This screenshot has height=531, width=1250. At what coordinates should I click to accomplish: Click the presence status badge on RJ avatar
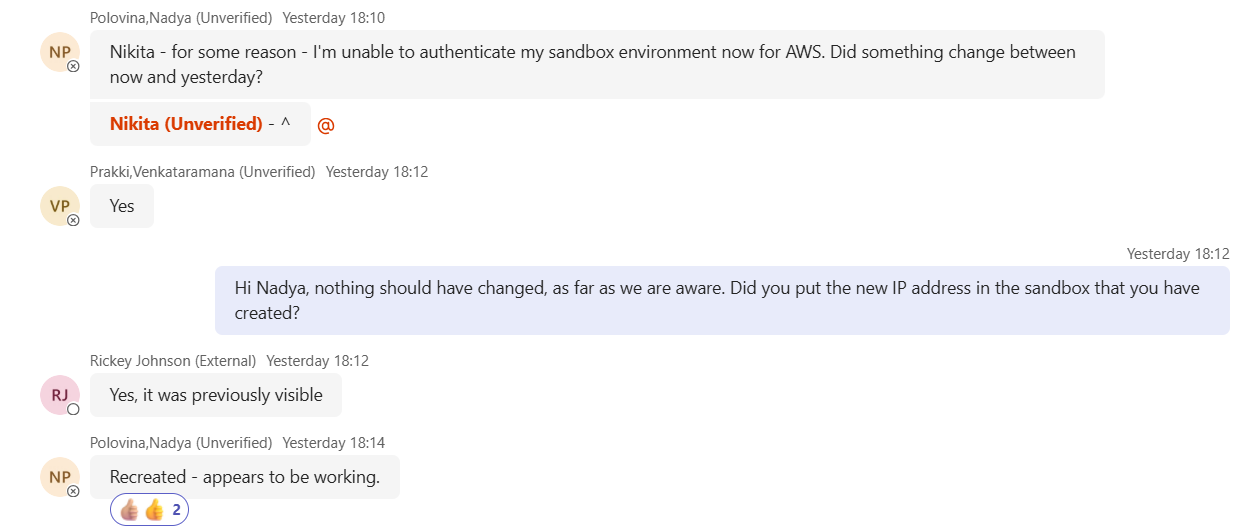(73, 409)
